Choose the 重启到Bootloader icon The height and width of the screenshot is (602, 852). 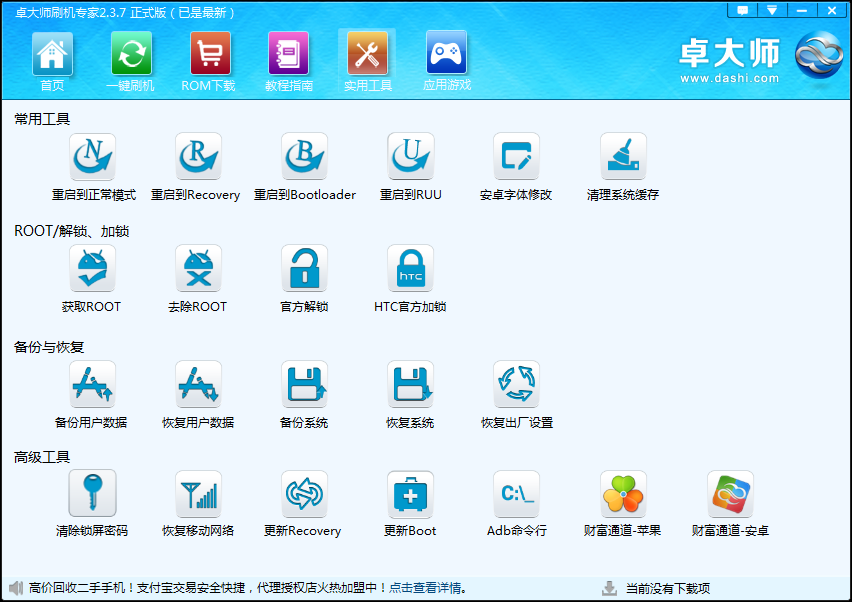(x=304, y=156)
